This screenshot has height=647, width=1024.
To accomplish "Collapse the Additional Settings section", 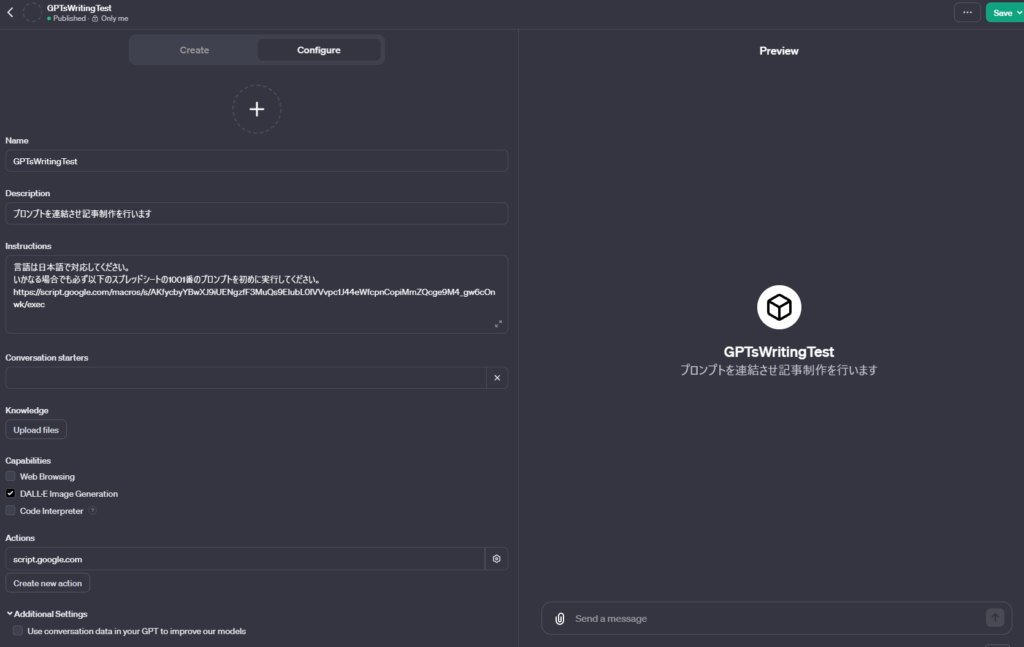I will [x=47, y=614].
